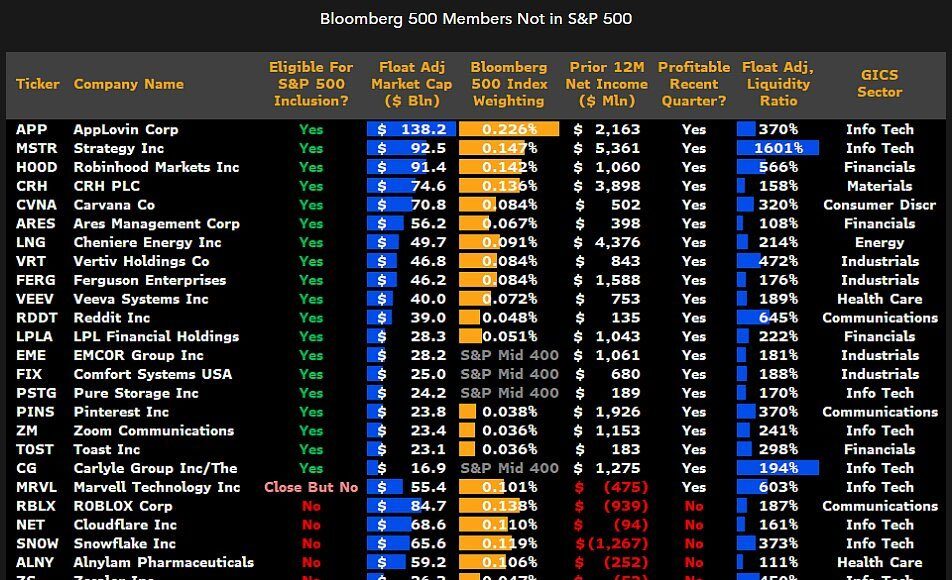Click 'EMCOR Group Inc' company name

138,355
